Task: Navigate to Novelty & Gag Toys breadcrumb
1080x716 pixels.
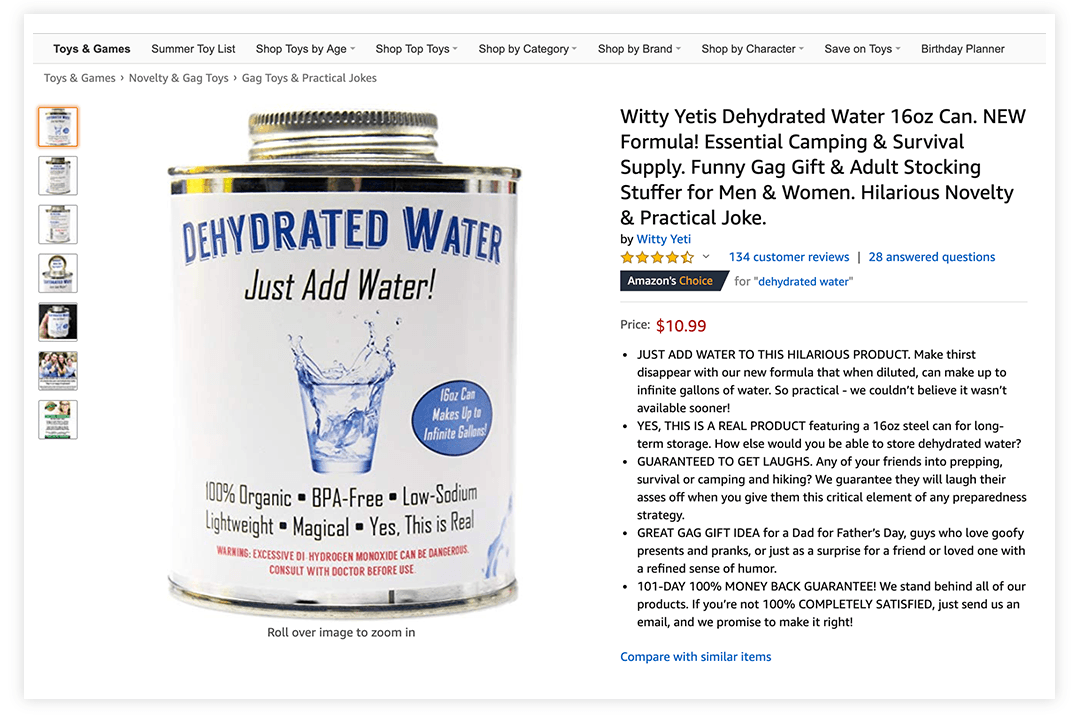Action: point(178,78)
